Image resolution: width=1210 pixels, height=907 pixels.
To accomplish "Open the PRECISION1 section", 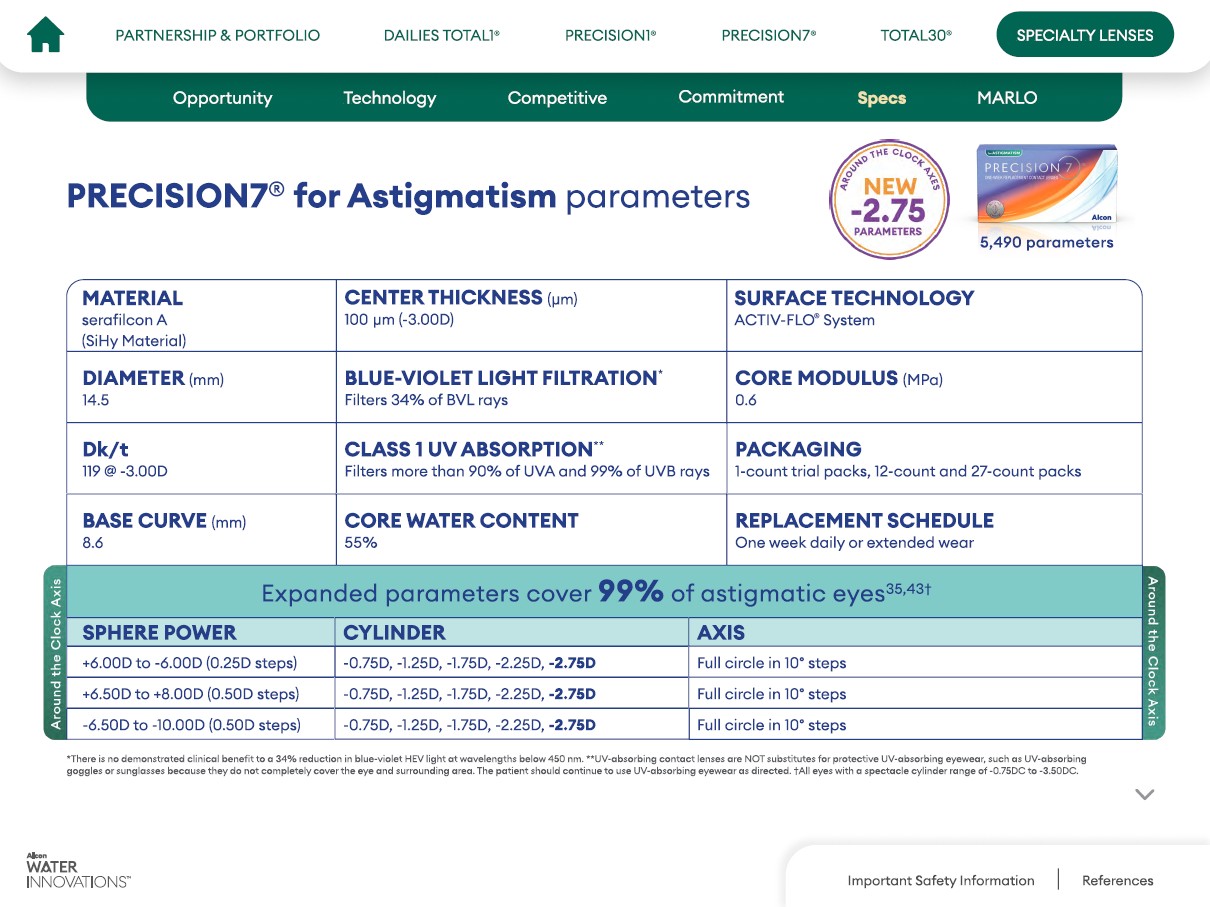I will point(610,35).
